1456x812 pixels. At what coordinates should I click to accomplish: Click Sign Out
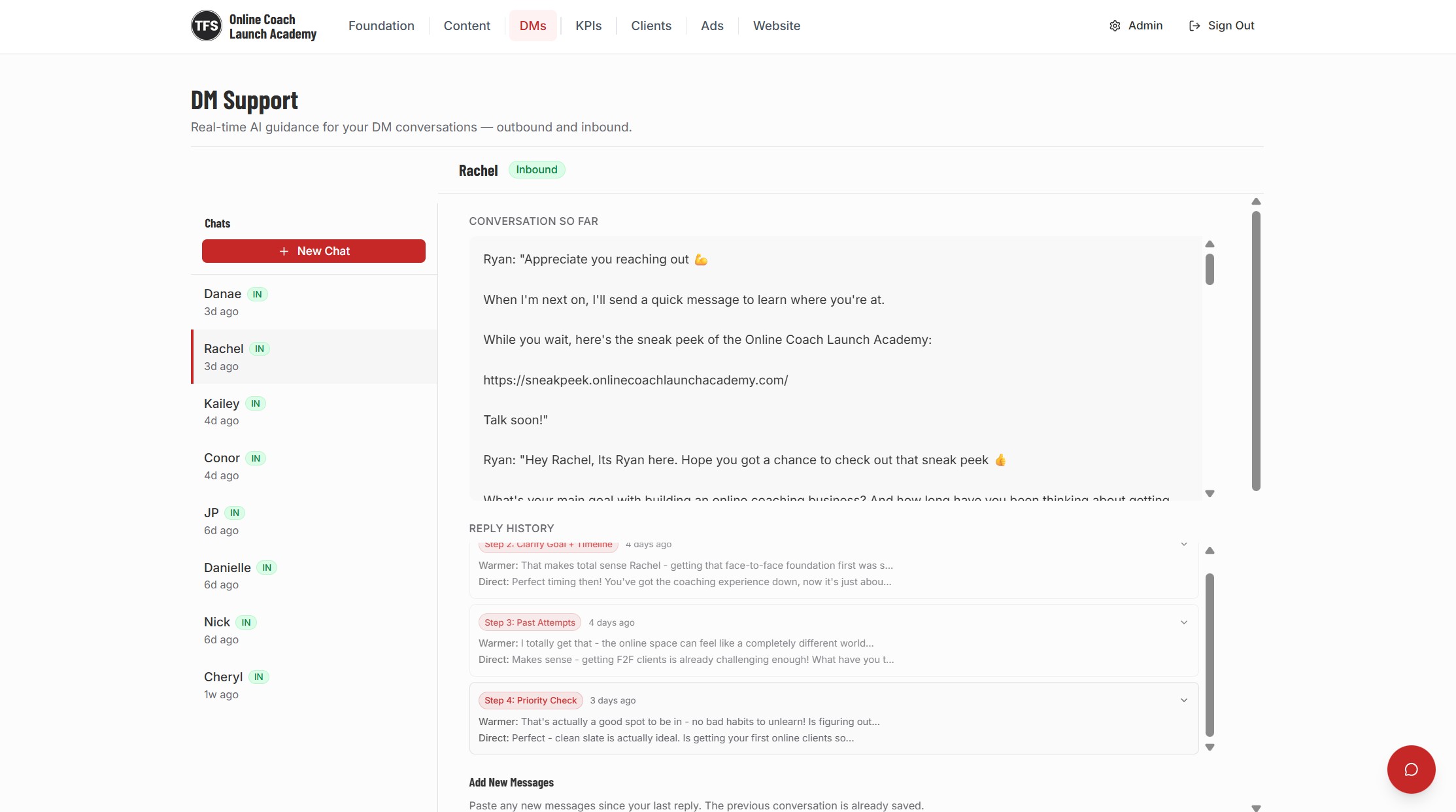click(1221, 25)
